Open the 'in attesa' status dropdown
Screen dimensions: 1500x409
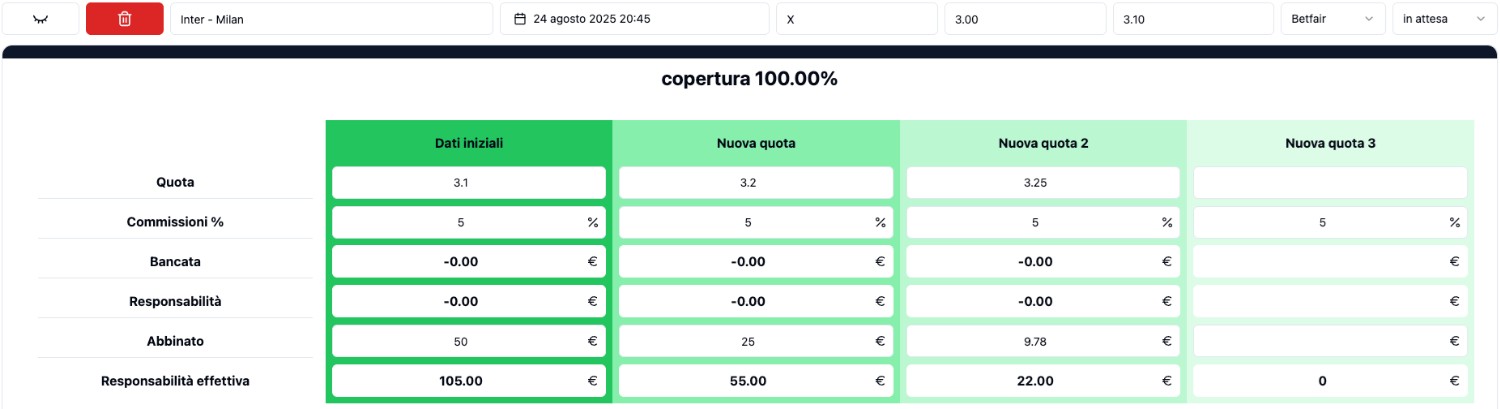pyautogui.click(x=1445, y=19)
